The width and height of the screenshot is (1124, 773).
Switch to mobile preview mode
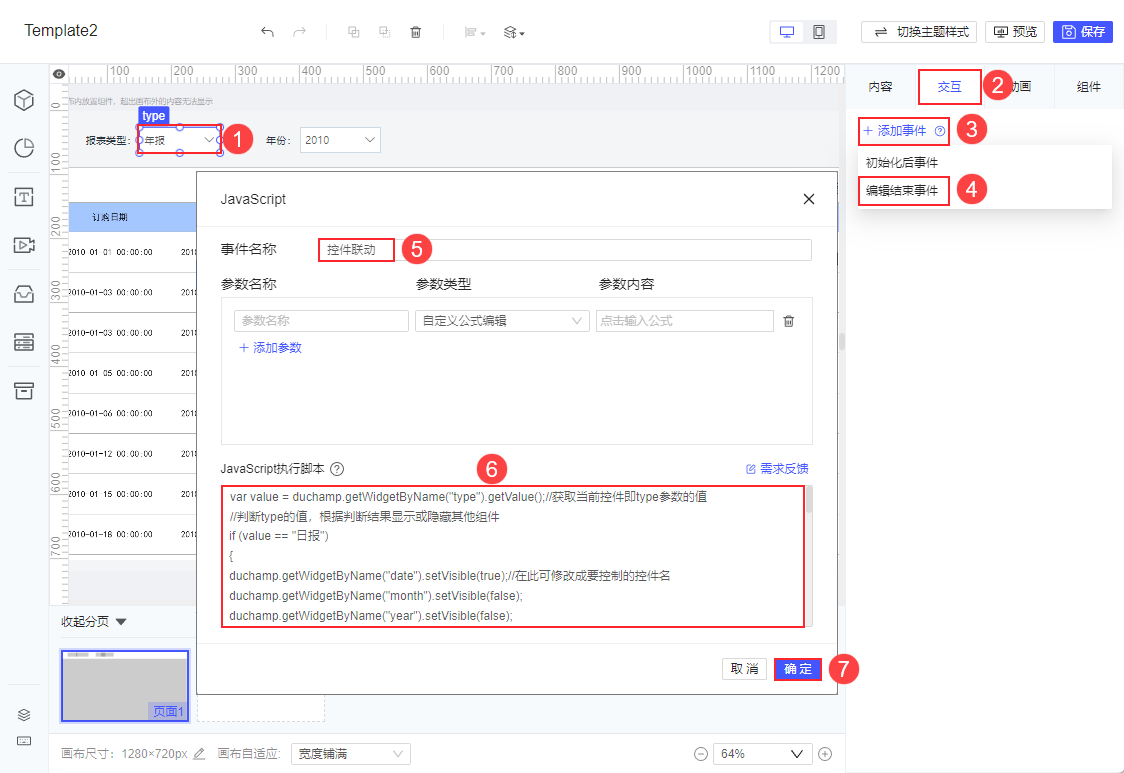click(x=820, y=32)
